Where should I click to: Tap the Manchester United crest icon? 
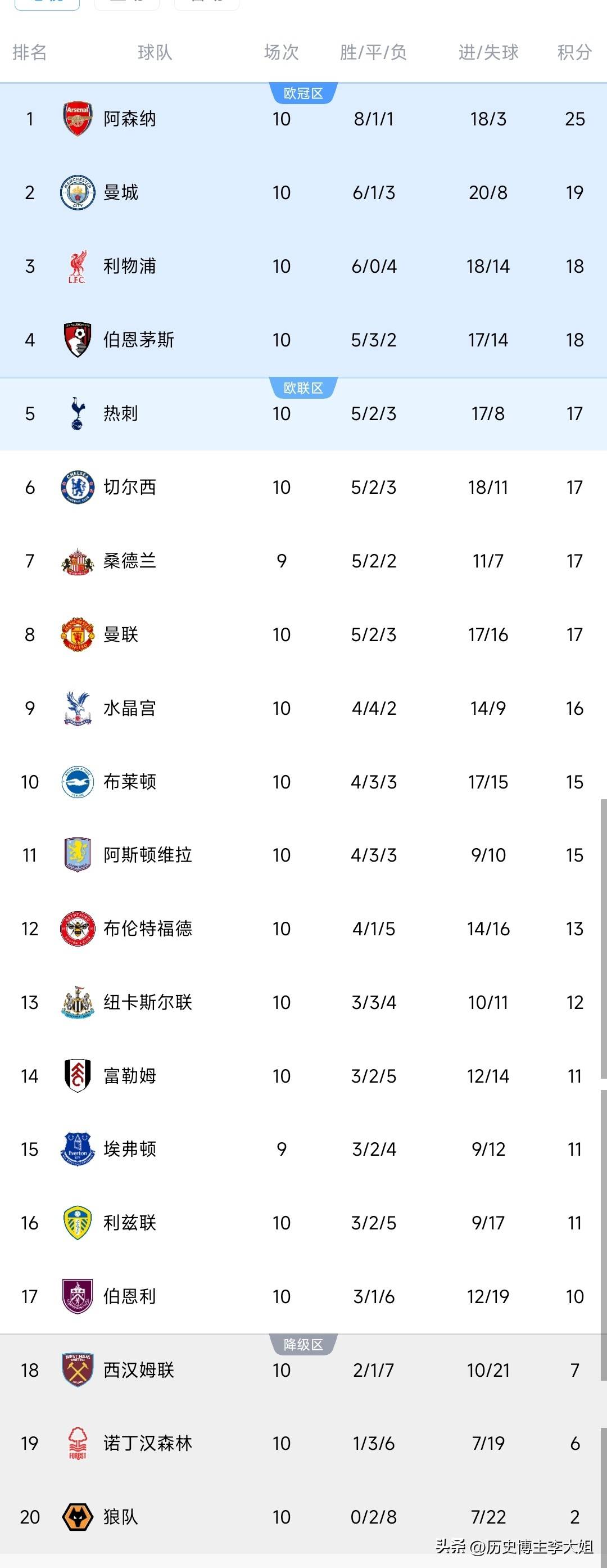coord(77,634)
